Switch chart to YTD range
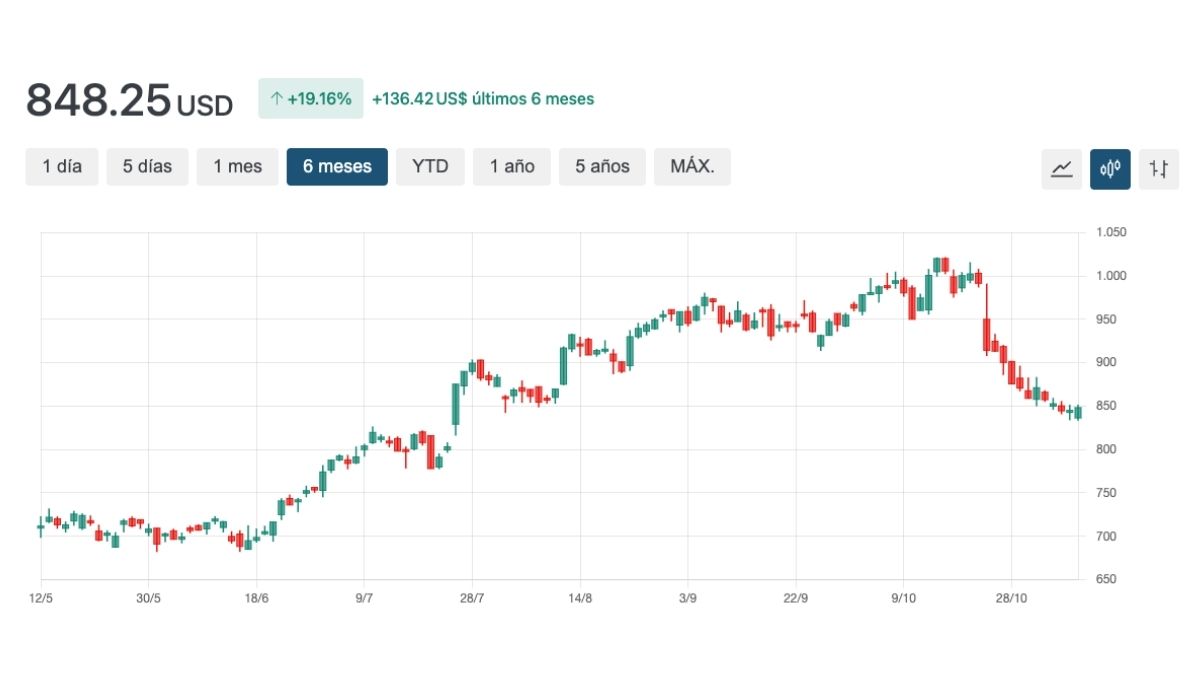 pos(430,167)
